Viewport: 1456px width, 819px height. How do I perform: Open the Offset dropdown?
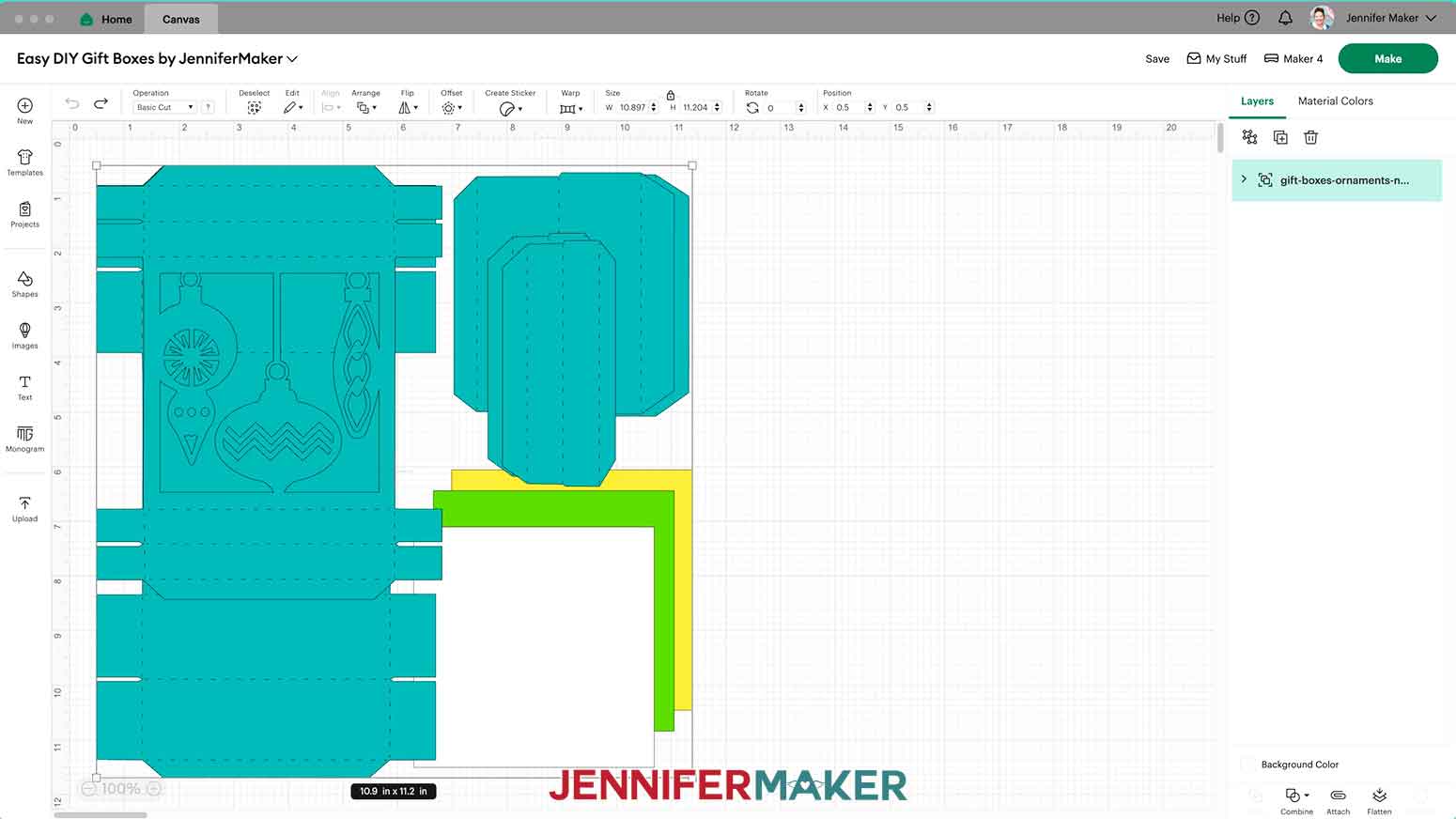click(452, 108)
